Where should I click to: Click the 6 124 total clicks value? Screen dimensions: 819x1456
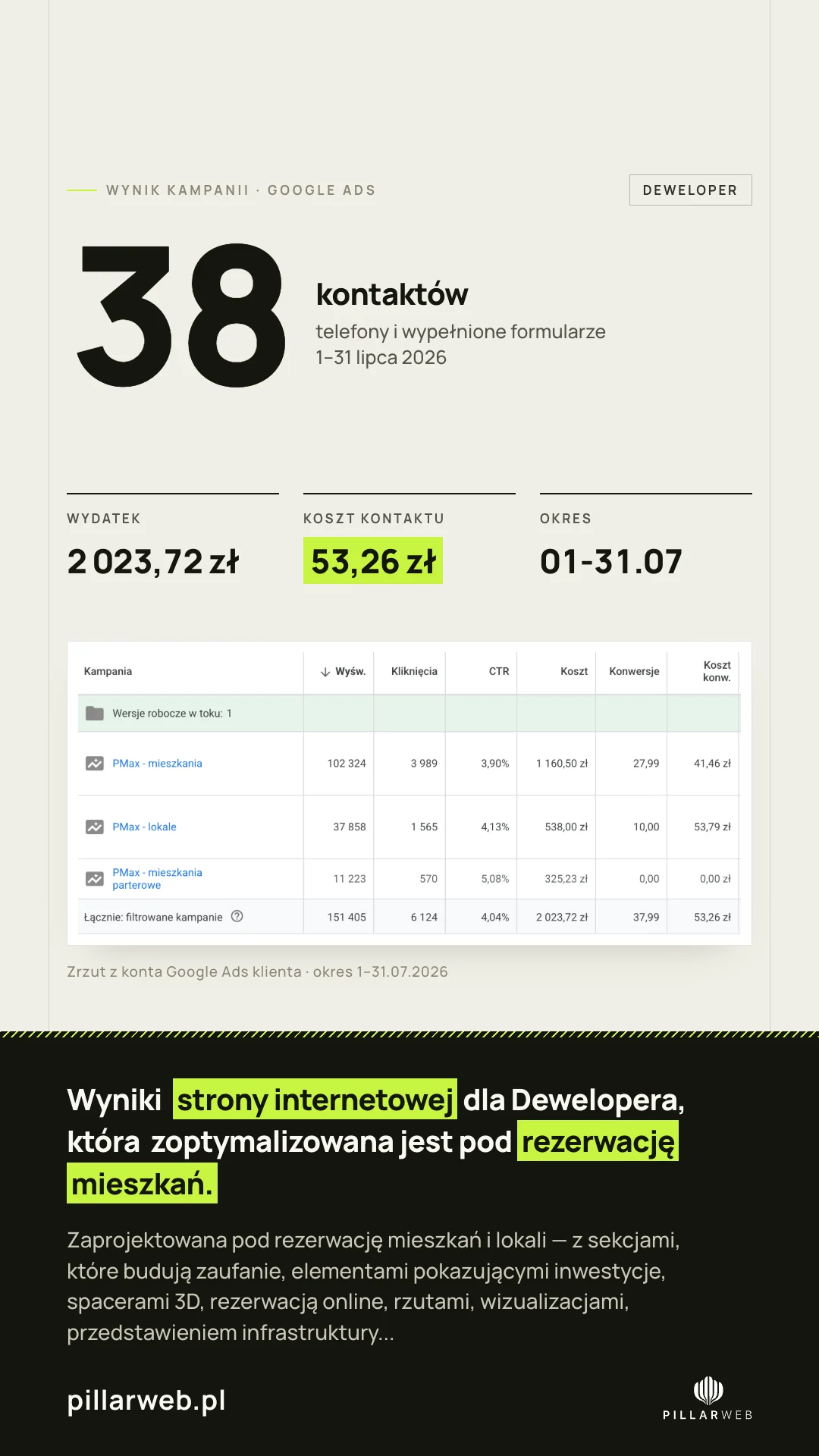[x=424, y=918]
